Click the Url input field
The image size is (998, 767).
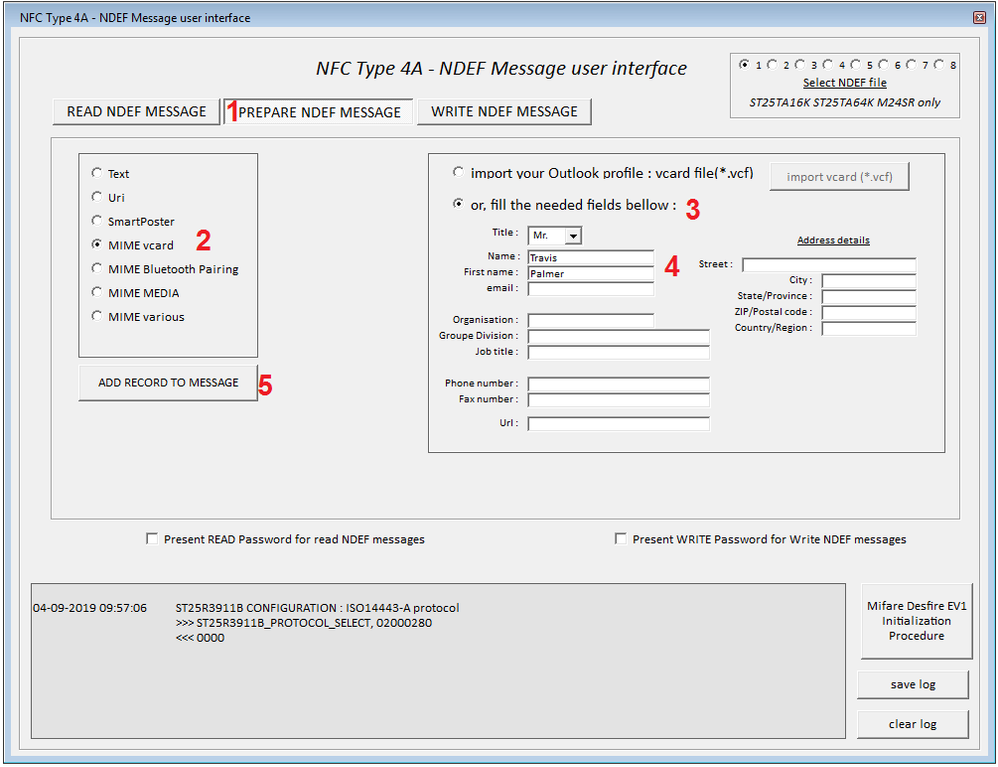(x=618, y=424)
